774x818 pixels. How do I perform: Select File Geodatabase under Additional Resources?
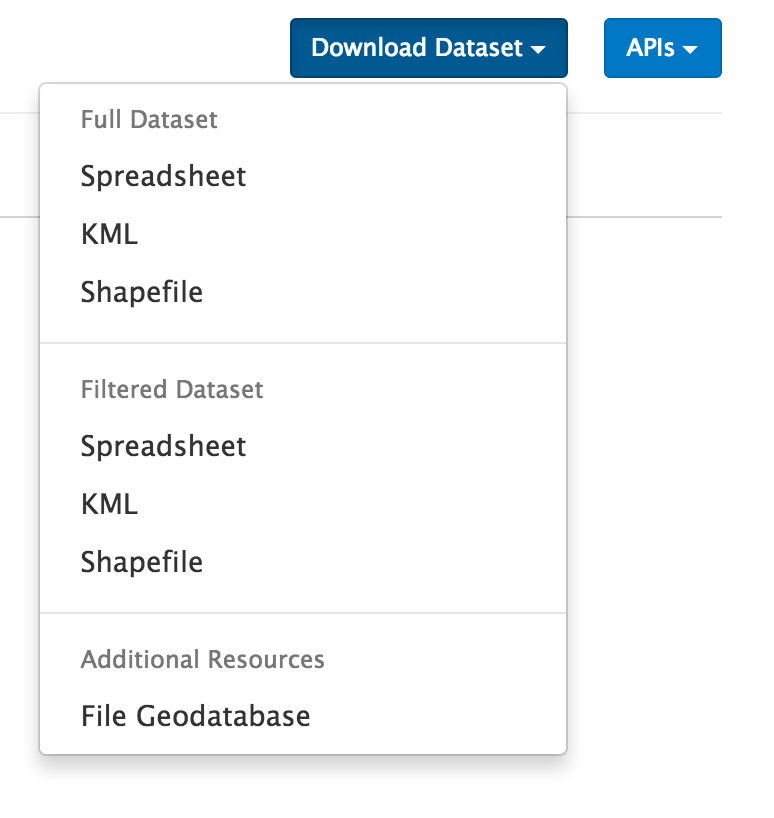pos(195,716)
